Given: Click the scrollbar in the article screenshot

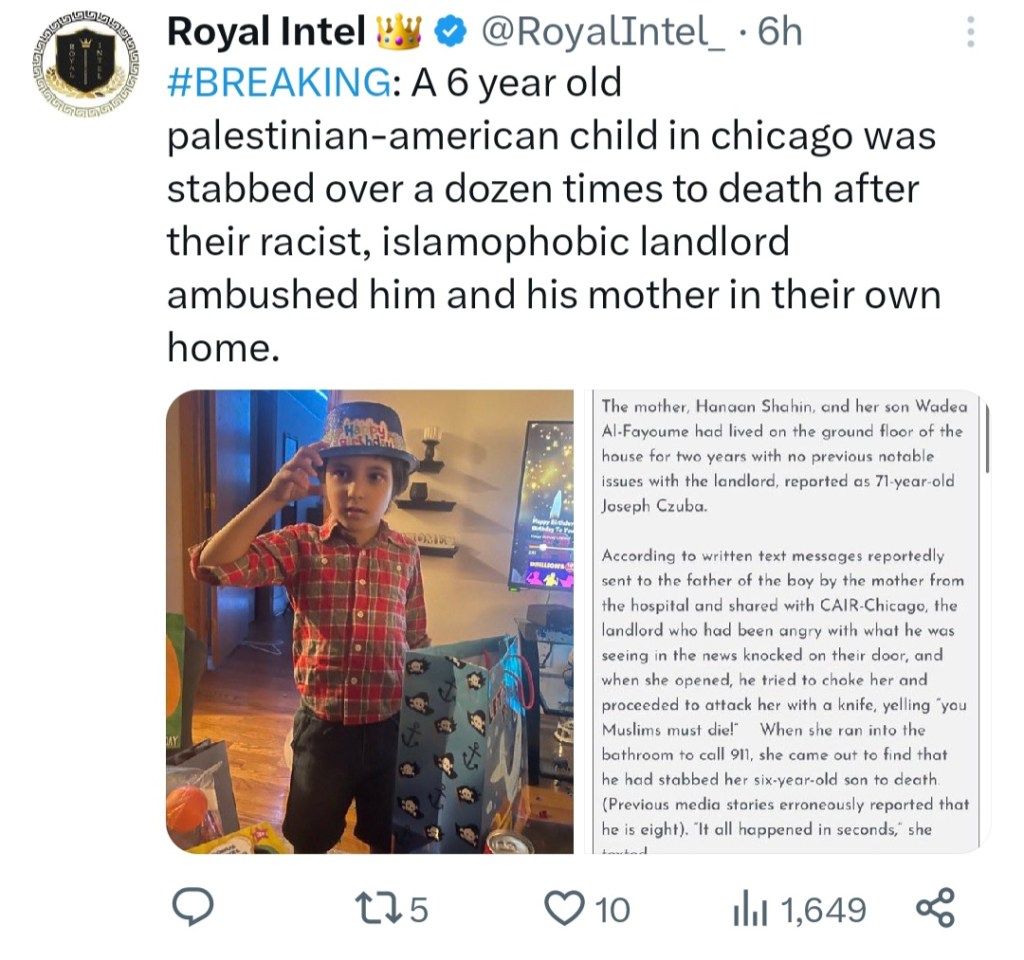Looking at the screenshot, I should 987,440.
